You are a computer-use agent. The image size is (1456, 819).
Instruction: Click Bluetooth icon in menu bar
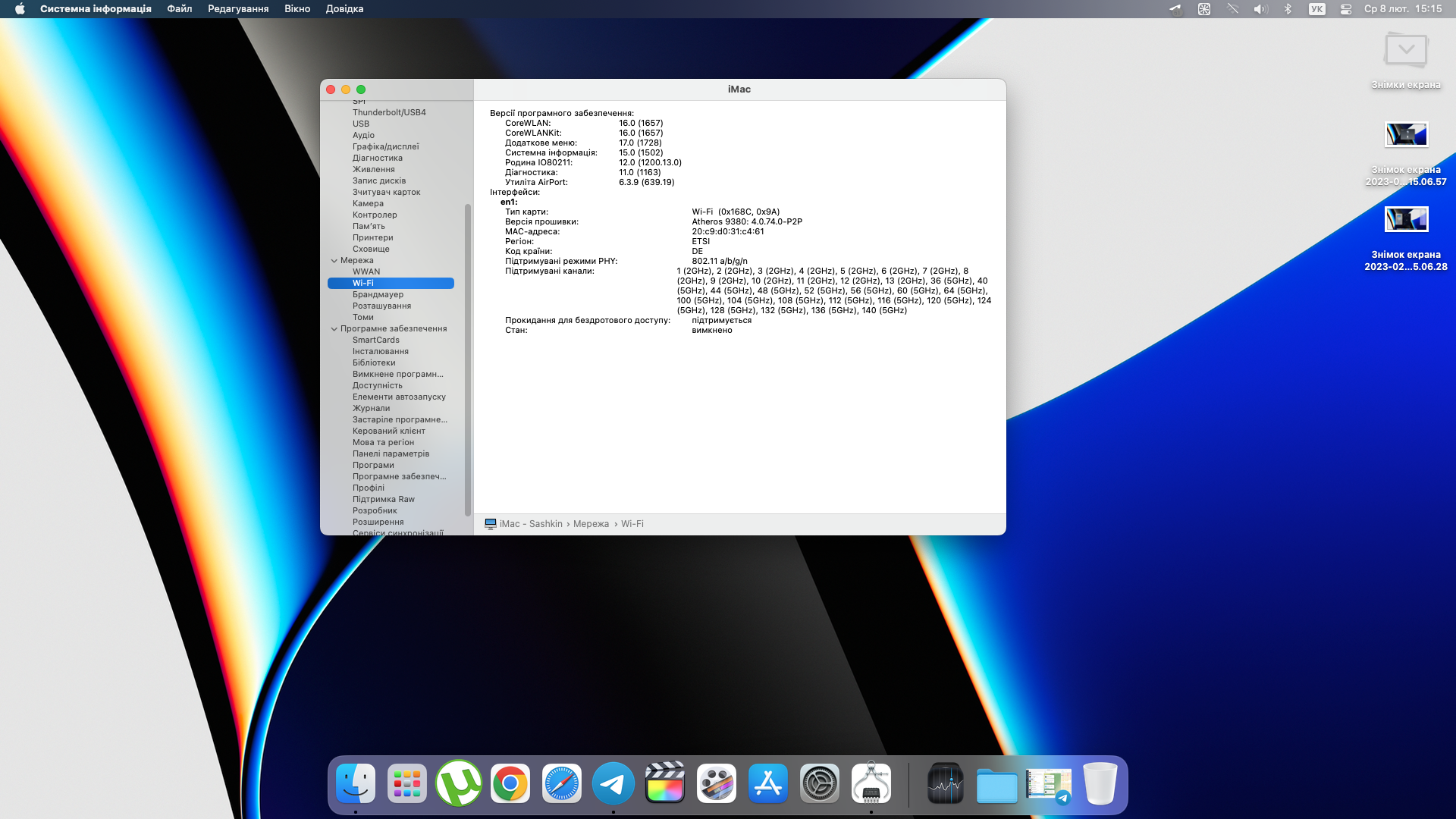click(x=1288, y=9)
